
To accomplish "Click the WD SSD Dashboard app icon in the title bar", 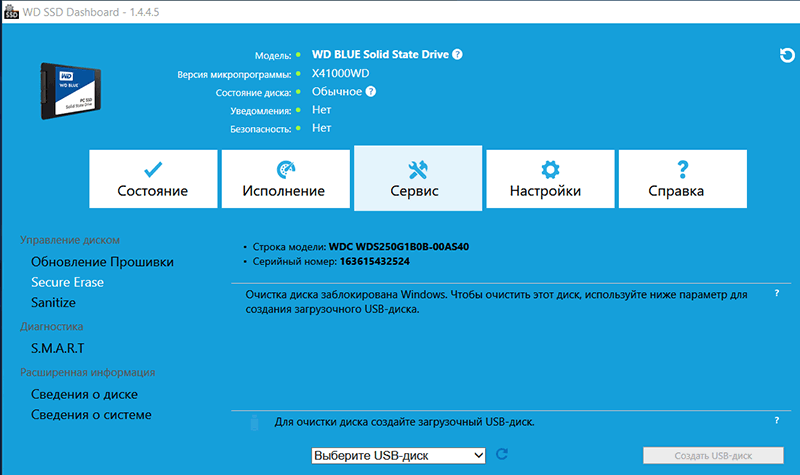I will [11, 12].
